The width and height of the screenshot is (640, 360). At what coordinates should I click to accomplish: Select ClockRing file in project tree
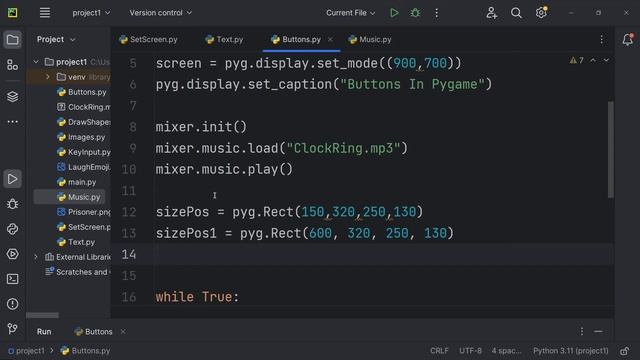84,107
